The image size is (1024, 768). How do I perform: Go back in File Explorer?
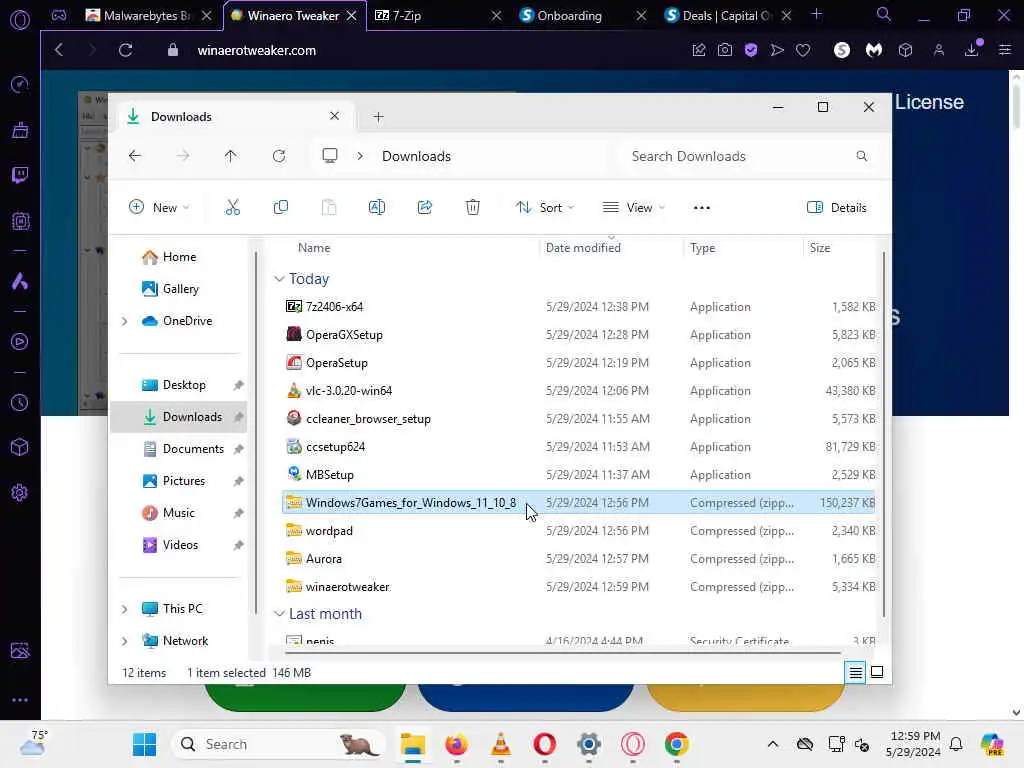[135, 156]
